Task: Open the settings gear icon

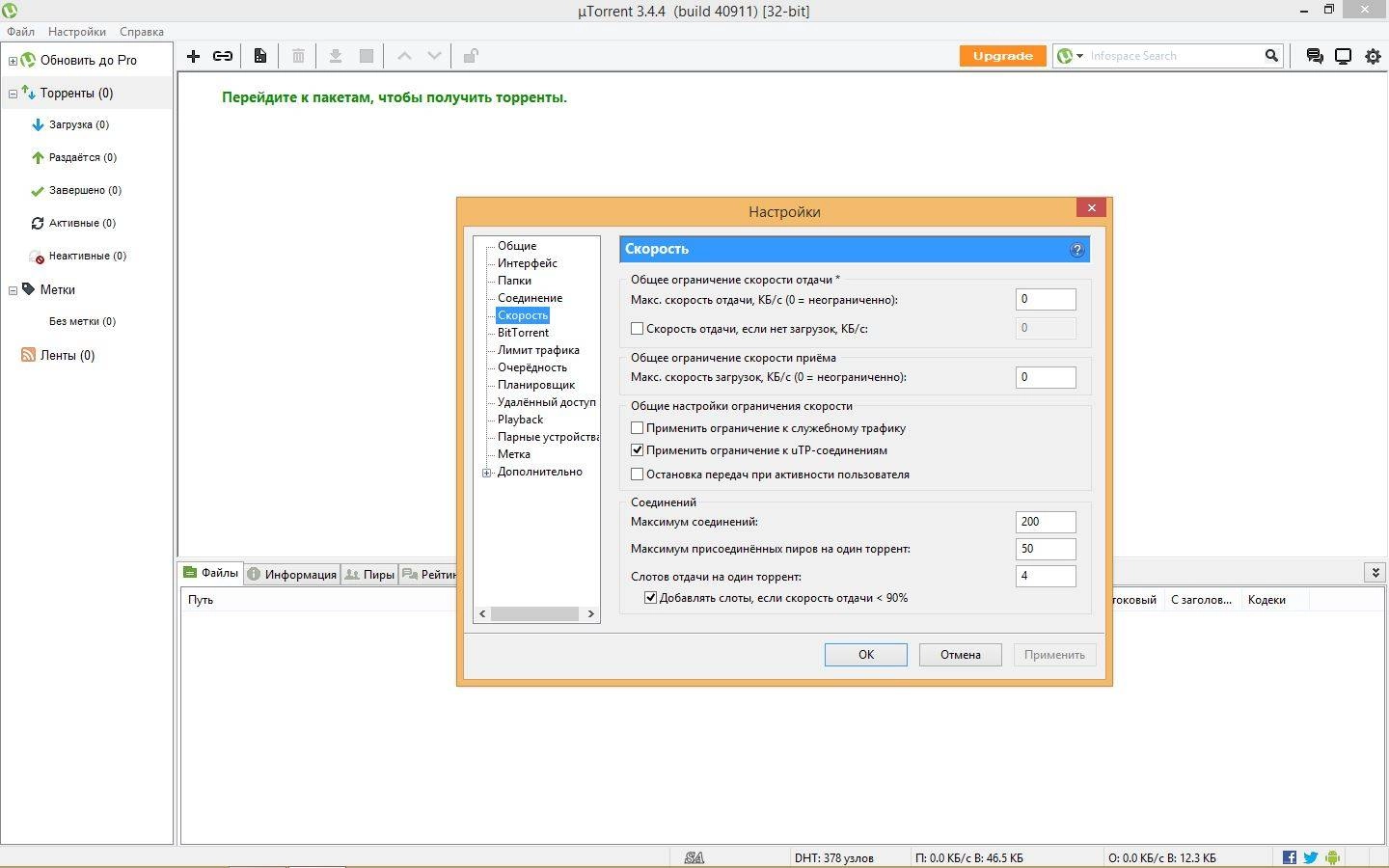Action: pyautogui.click(x=1372, y=56)
